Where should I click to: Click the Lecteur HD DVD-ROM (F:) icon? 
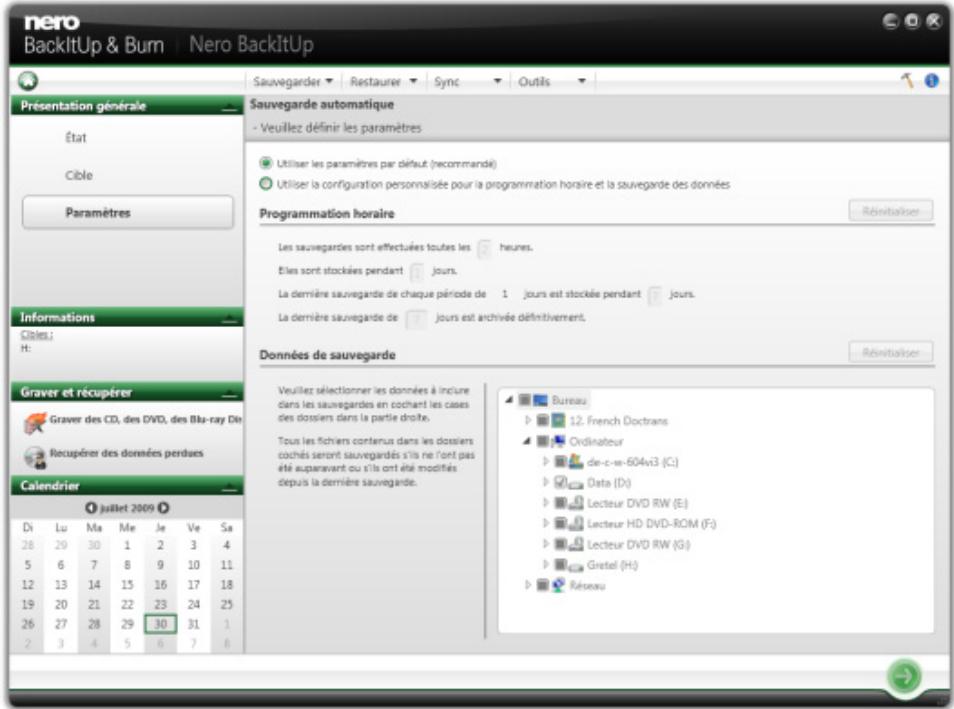coord(576,523)
